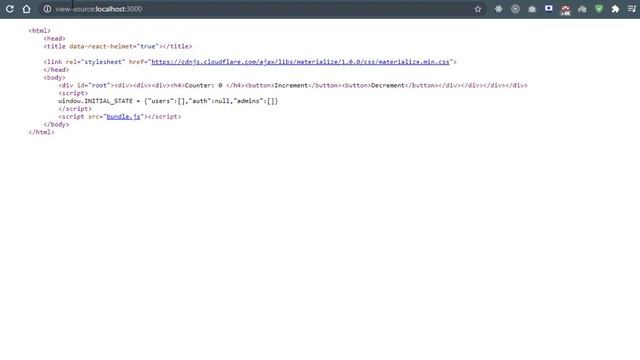Screen dimensions: 640x360
Task: Click the opening <head> tag
Action: (x=54, y=38)
